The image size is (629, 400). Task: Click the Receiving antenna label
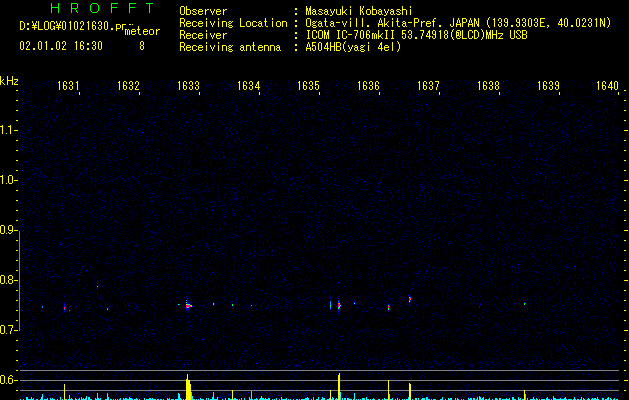click(x=230, y=47)
